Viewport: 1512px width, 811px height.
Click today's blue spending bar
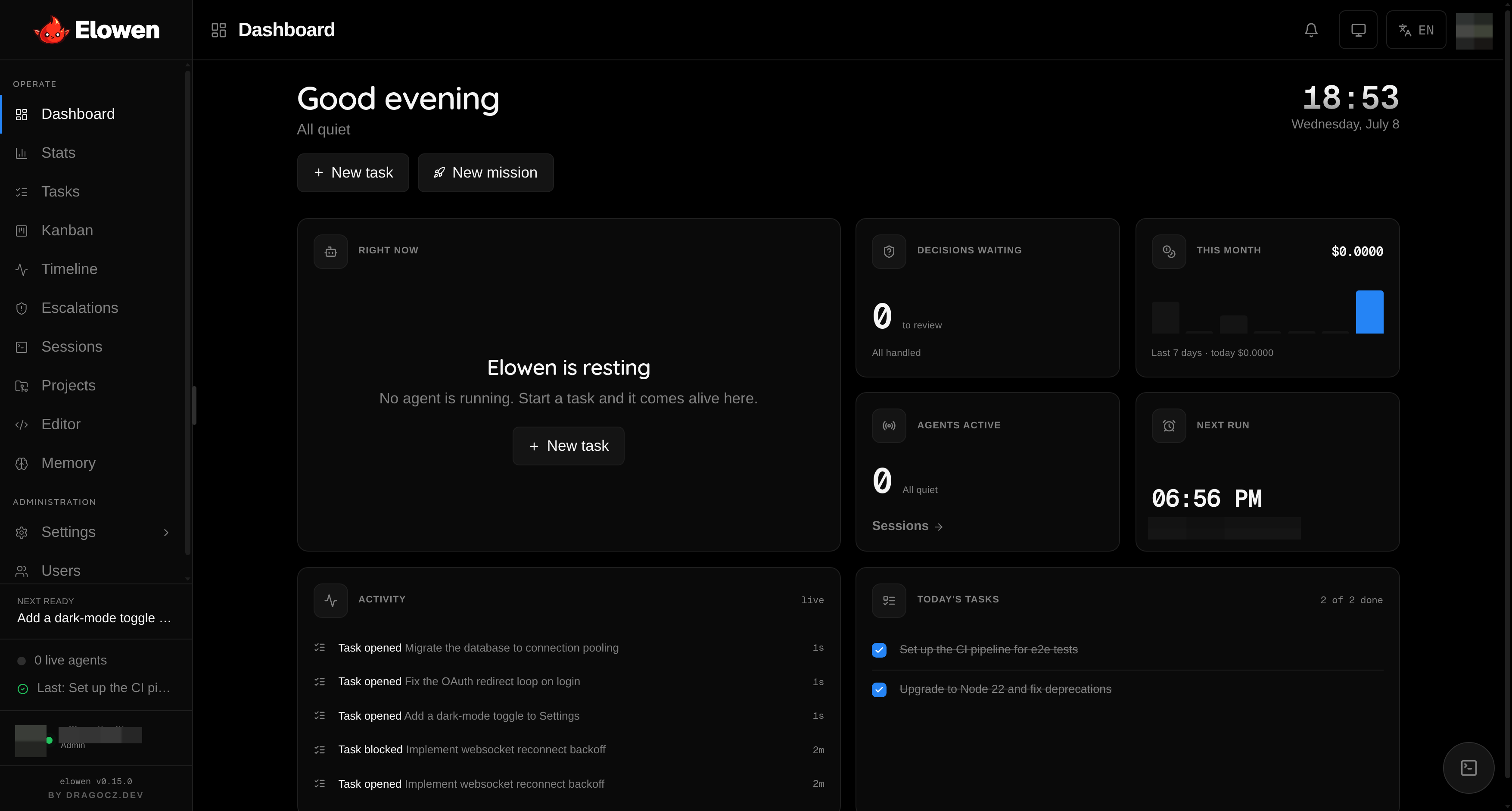click(1369, 312)
